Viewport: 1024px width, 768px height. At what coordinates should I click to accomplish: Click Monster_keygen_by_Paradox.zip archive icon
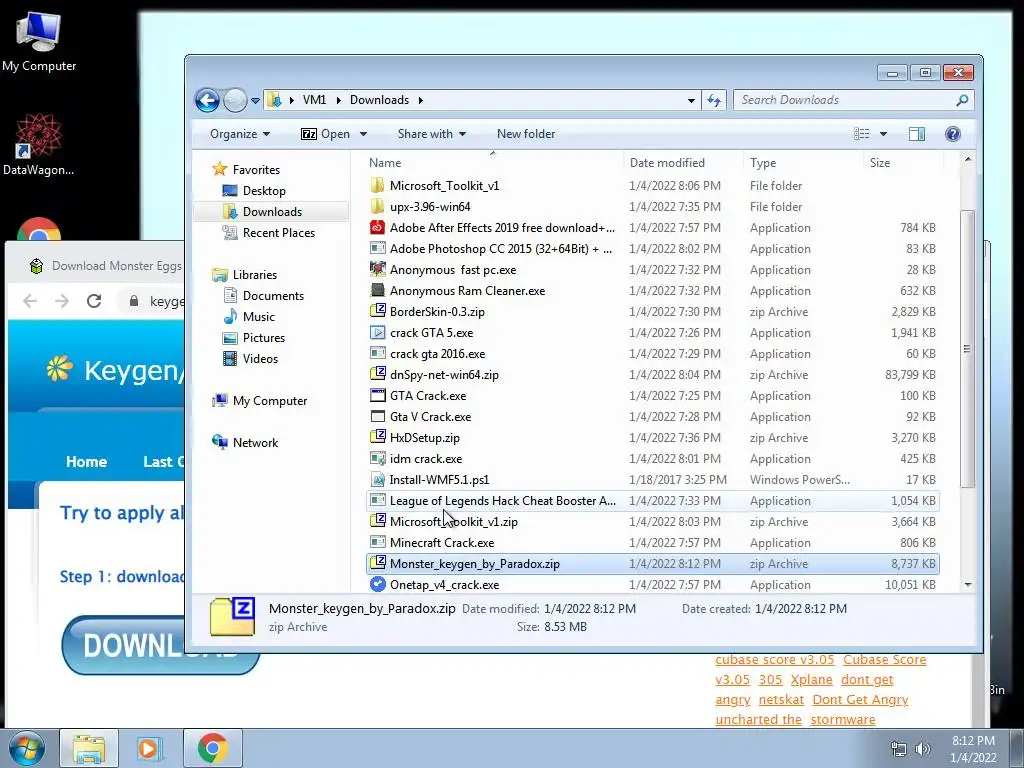(377, 563)
